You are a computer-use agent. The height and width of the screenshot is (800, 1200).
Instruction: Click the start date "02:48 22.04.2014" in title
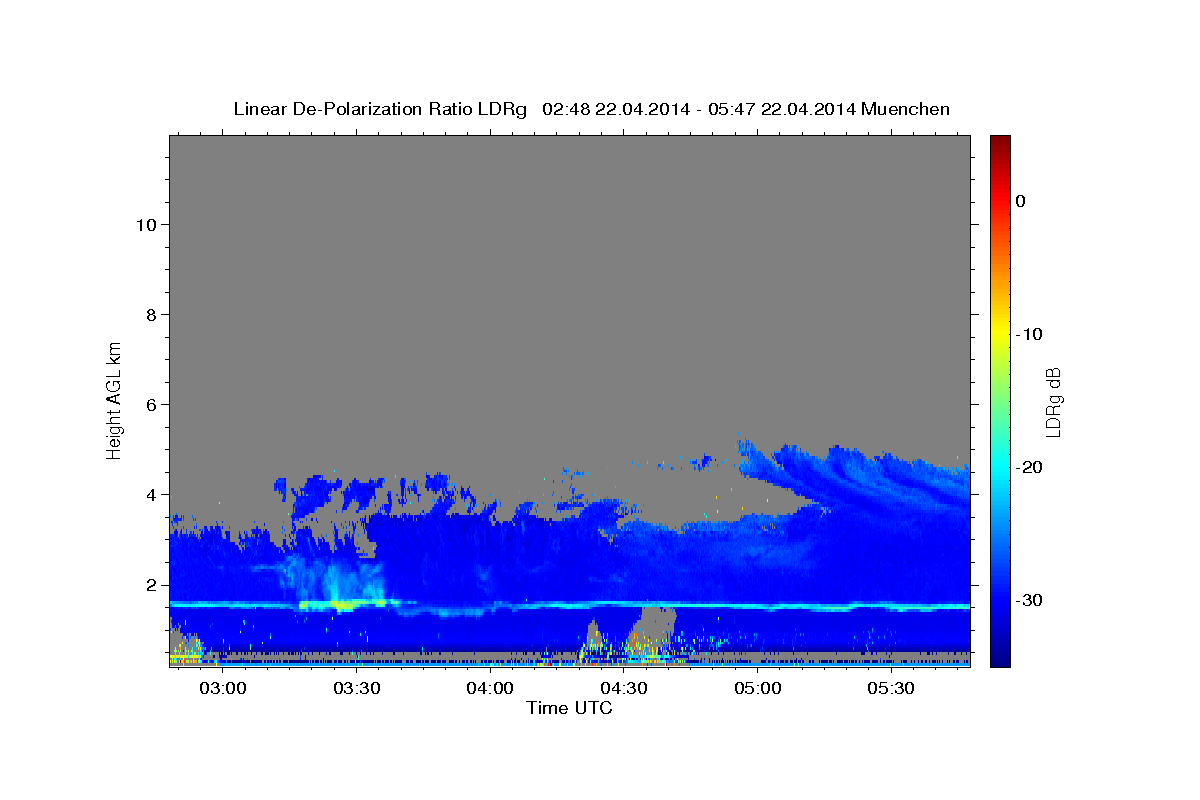[615, 109]
